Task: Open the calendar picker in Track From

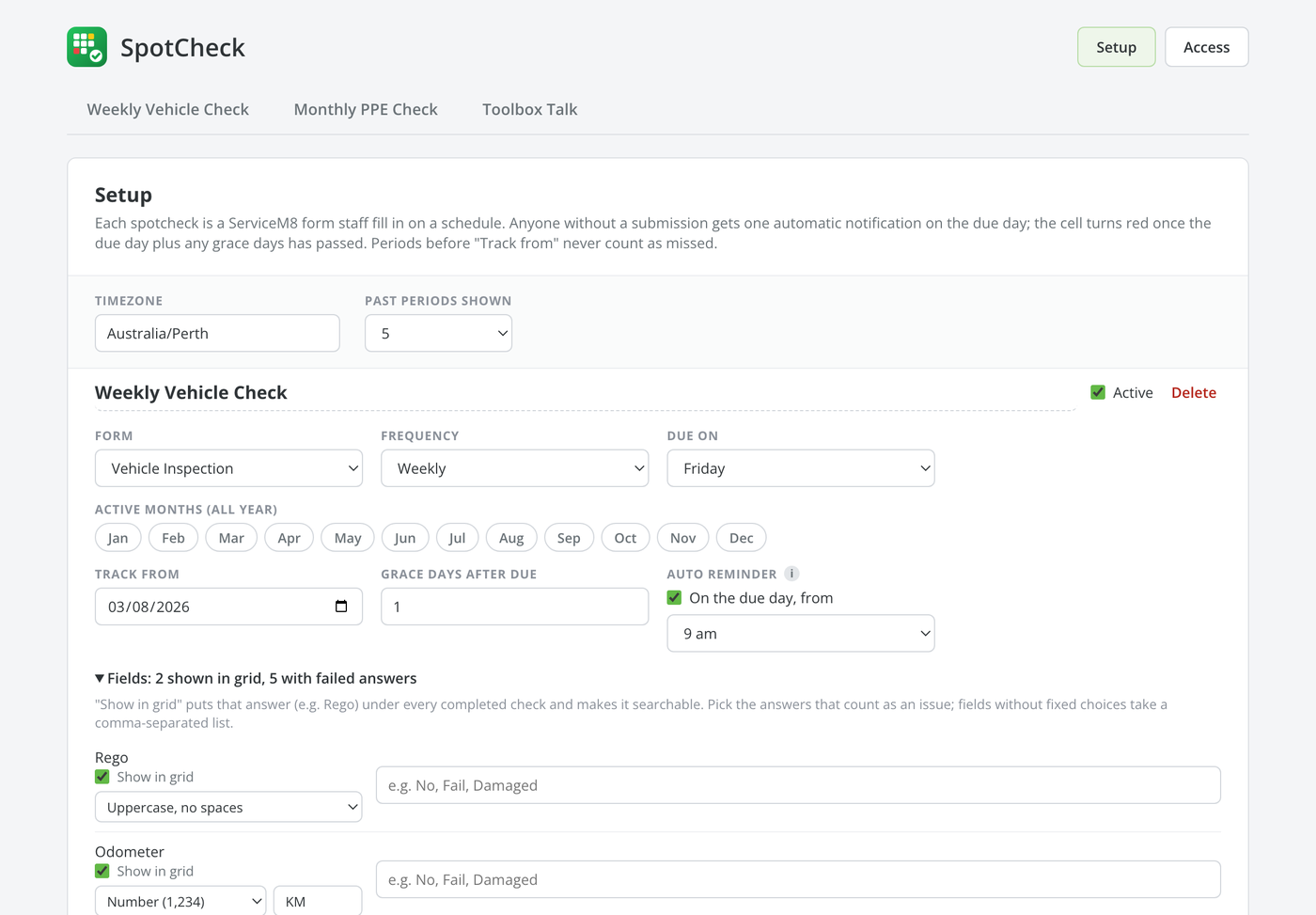Action: pos(341,607)
